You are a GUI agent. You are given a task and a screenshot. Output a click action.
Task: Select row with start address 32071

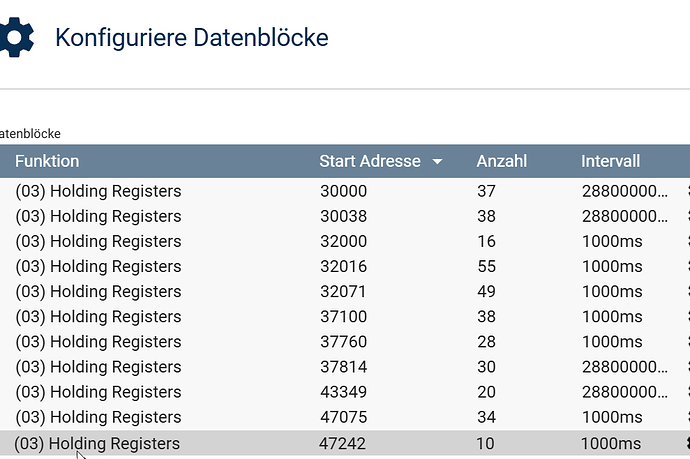tap(343, 291)
